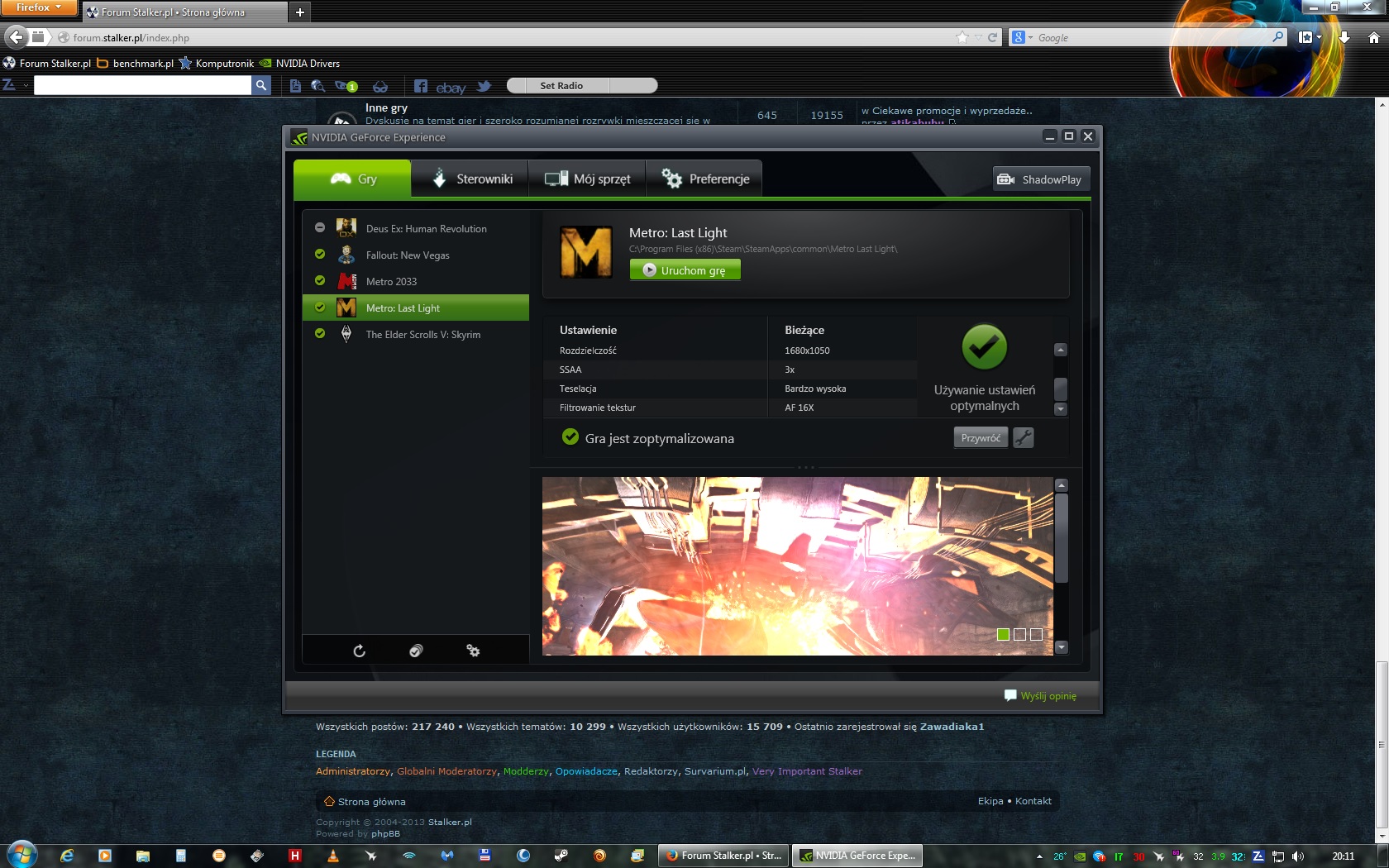Click the ebay toolbar icon

pos(451,87)
